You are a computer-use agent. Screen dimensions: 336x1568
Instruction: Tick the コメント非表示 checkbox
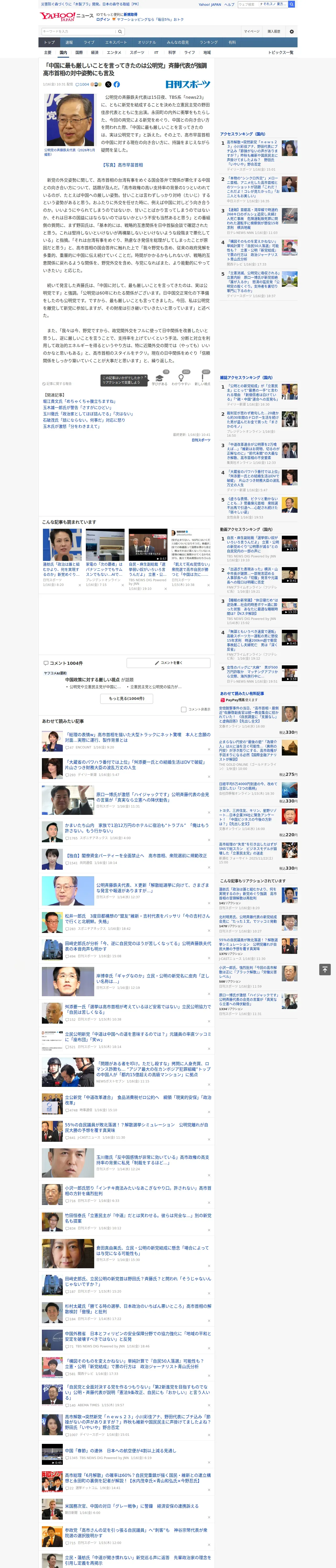coord(183,709)
